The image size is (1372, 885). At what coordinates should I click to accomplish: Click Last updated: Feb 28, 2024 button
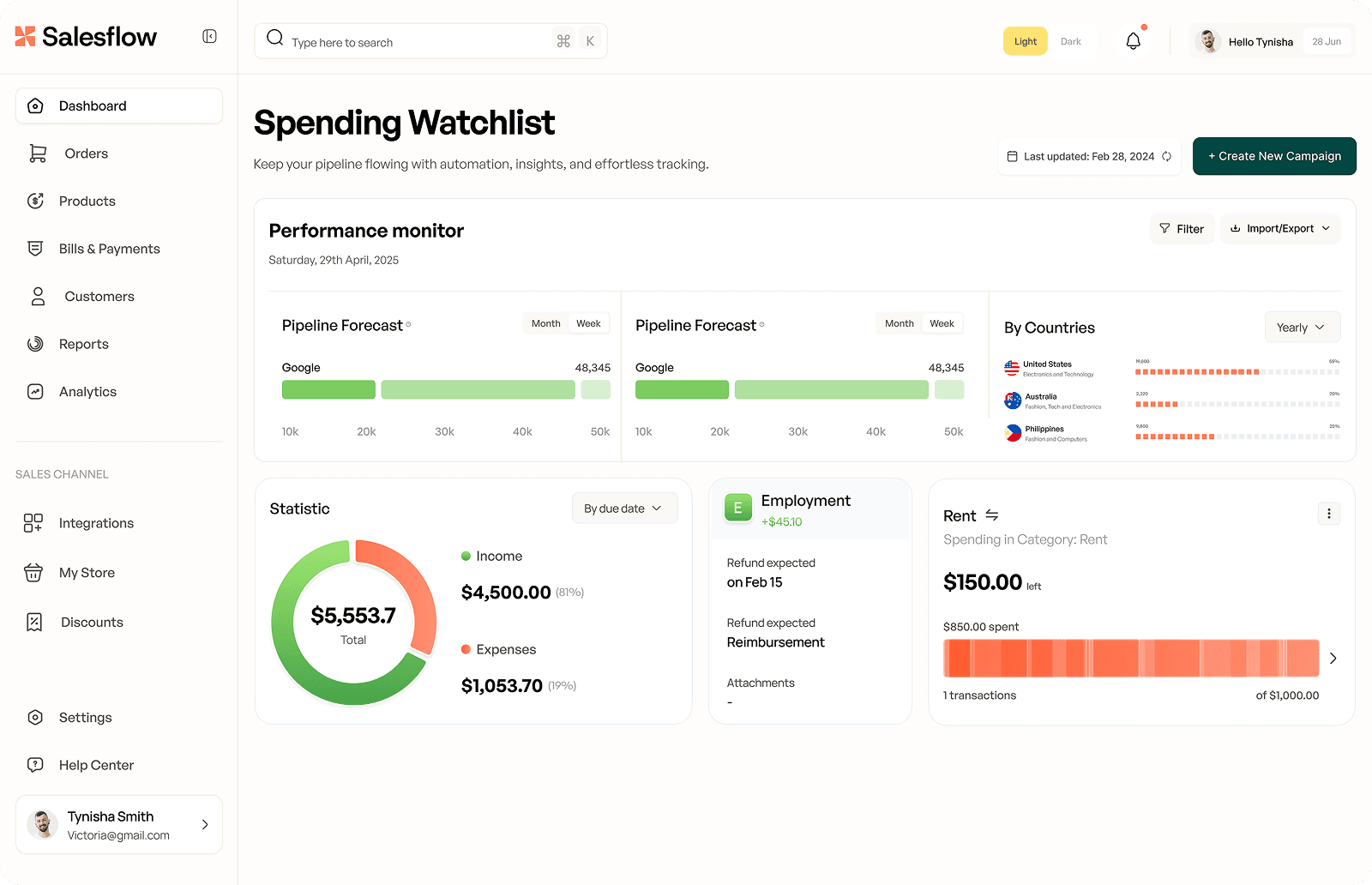pos(1089,156)
